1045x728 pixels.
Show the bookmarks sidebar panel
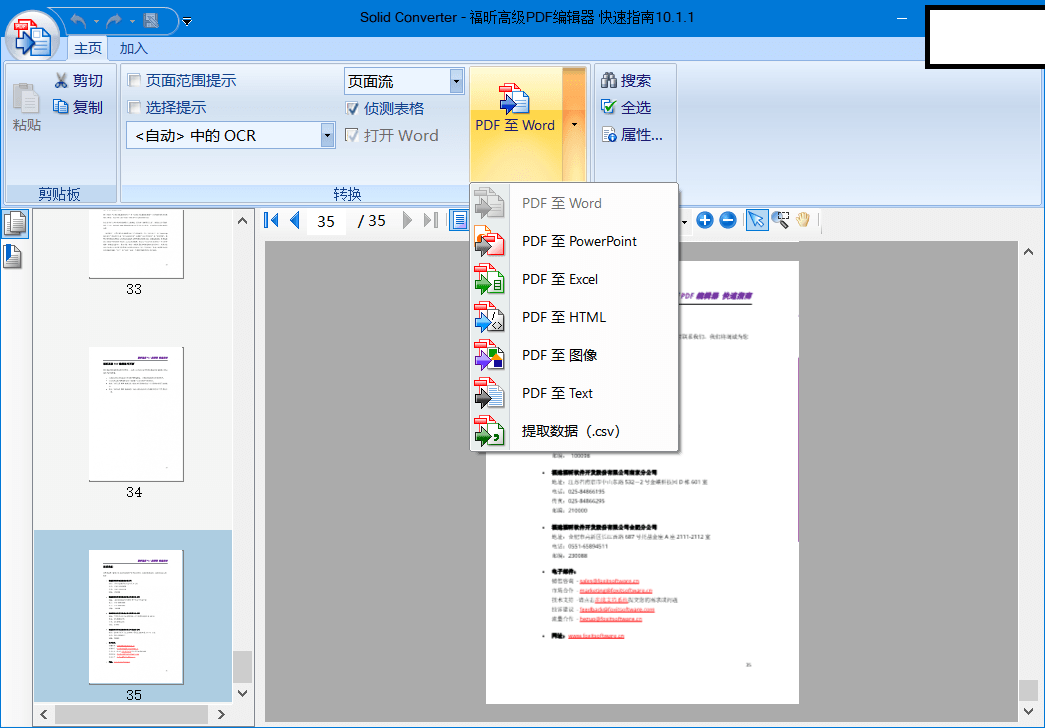13,257
